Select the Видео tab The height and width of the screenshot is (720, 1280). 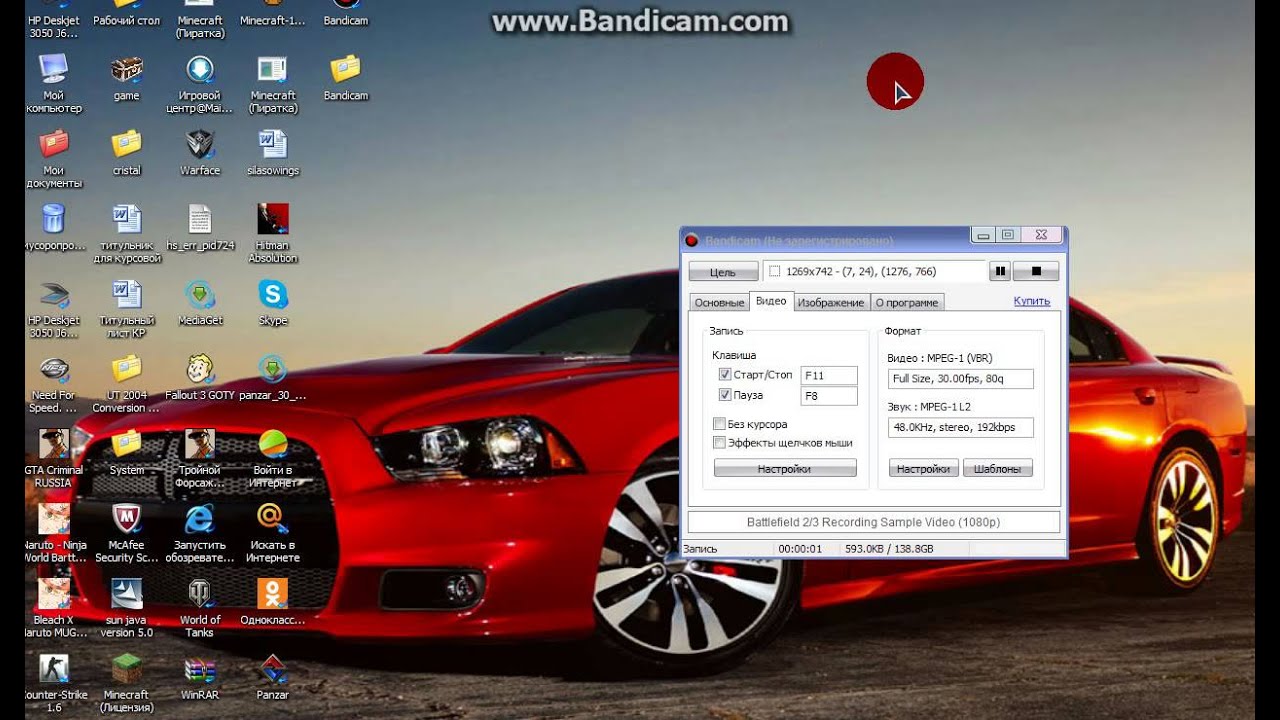pyautogui.click(x=771, y=301)
